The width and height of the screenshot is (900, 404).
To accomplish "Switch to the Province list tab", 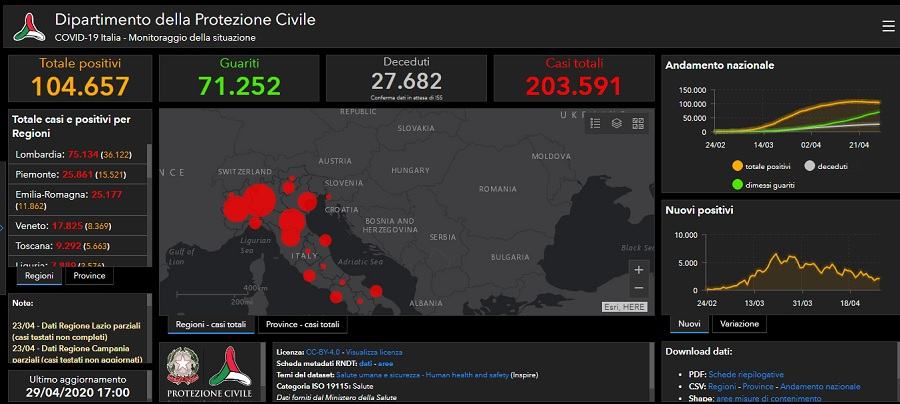I will [89, 276].
